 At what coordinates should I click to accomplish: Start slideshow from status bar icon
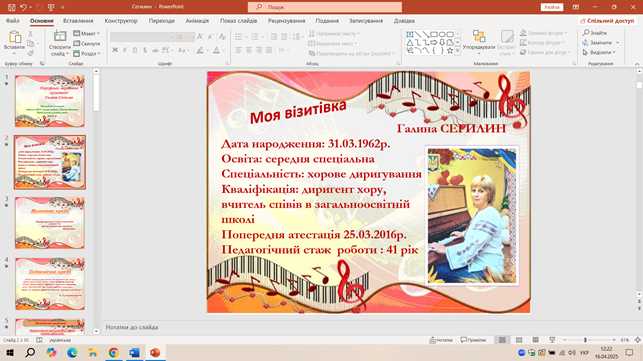pyautogui.click(x=552, y=340)
